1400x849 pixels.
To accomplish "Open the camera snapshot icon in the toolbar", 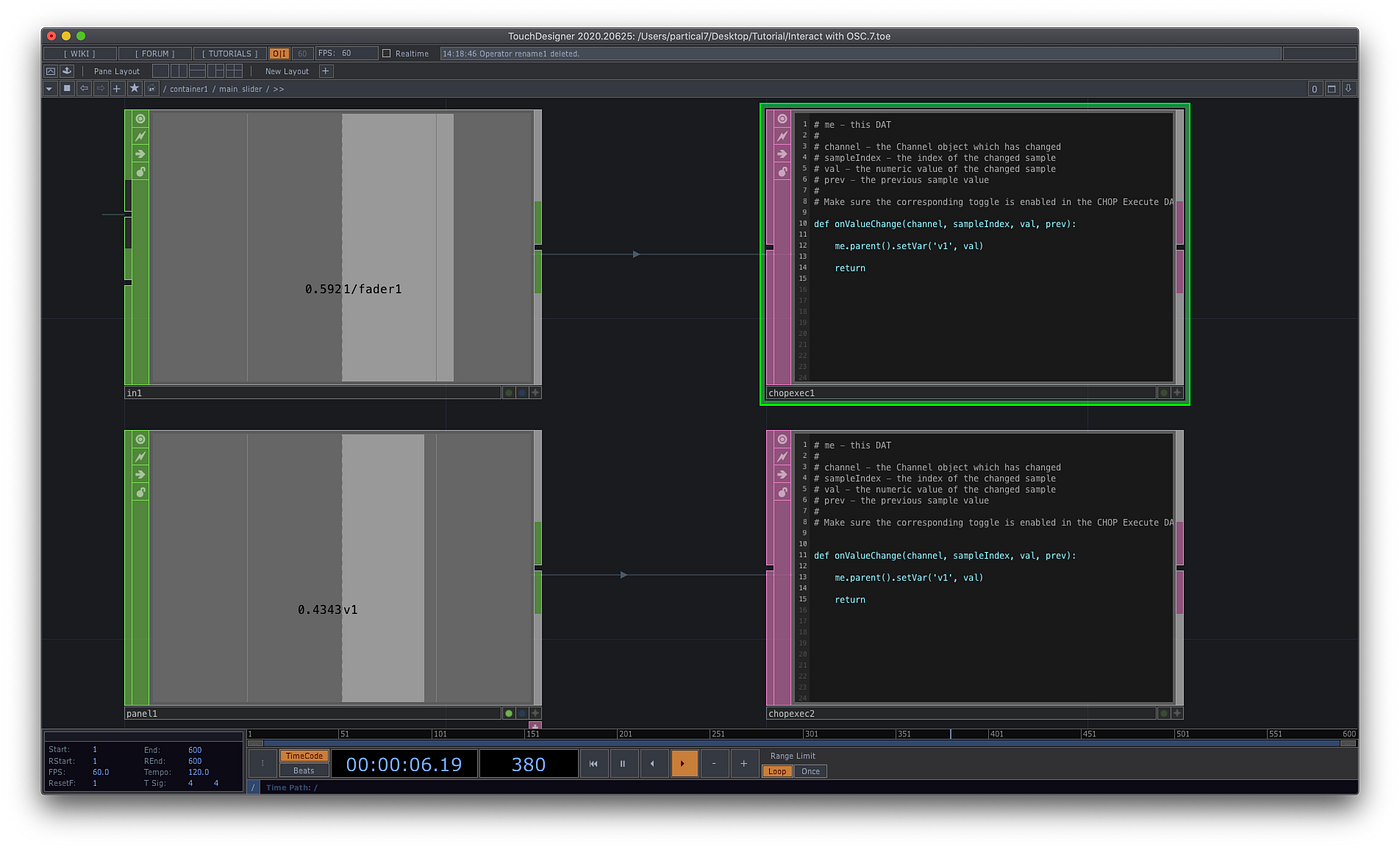I will (51, 71).
